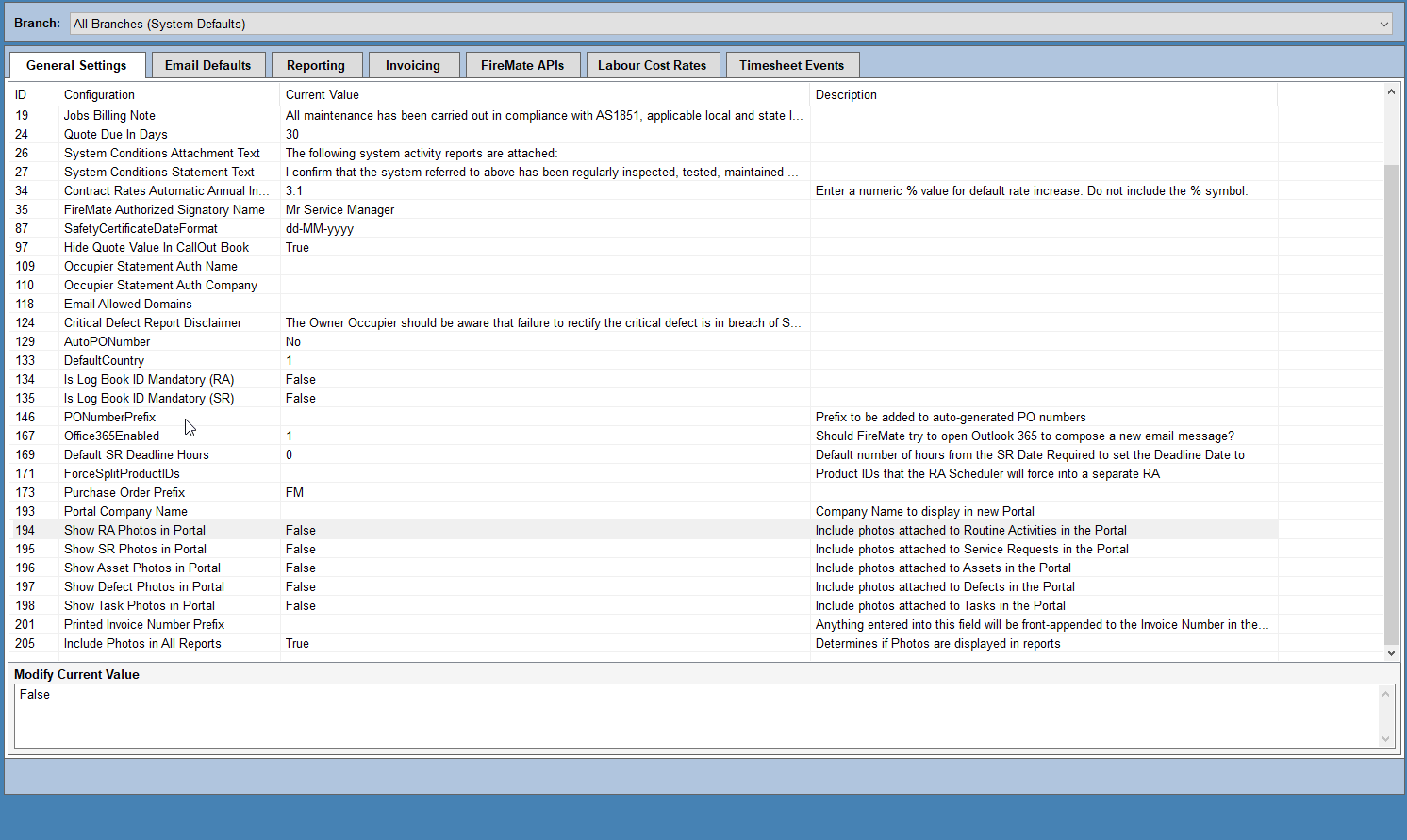Image resolution: width=1407 pixels, height=840 pixels.
Task: Select the Include Photos in All Reports setting
Action: [377, 643]
